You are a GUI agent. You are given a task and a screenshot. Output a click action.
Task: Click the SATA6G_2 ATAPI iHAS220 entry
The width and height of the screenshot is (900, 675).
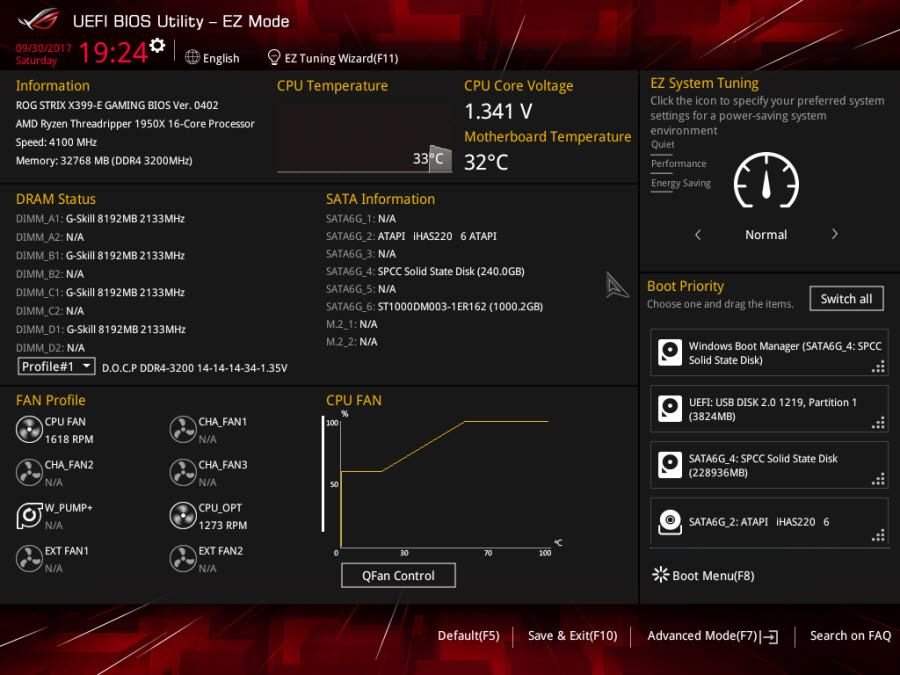[x=412, y=236]
